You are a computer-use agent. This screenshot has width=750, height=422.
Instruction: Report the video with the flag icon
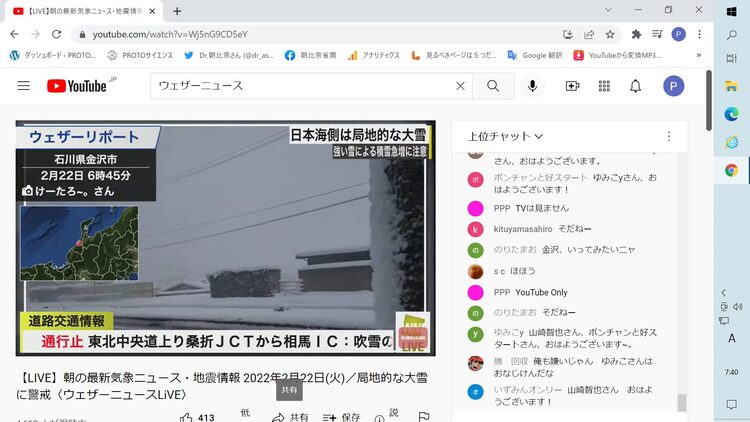tap(424, 417)
